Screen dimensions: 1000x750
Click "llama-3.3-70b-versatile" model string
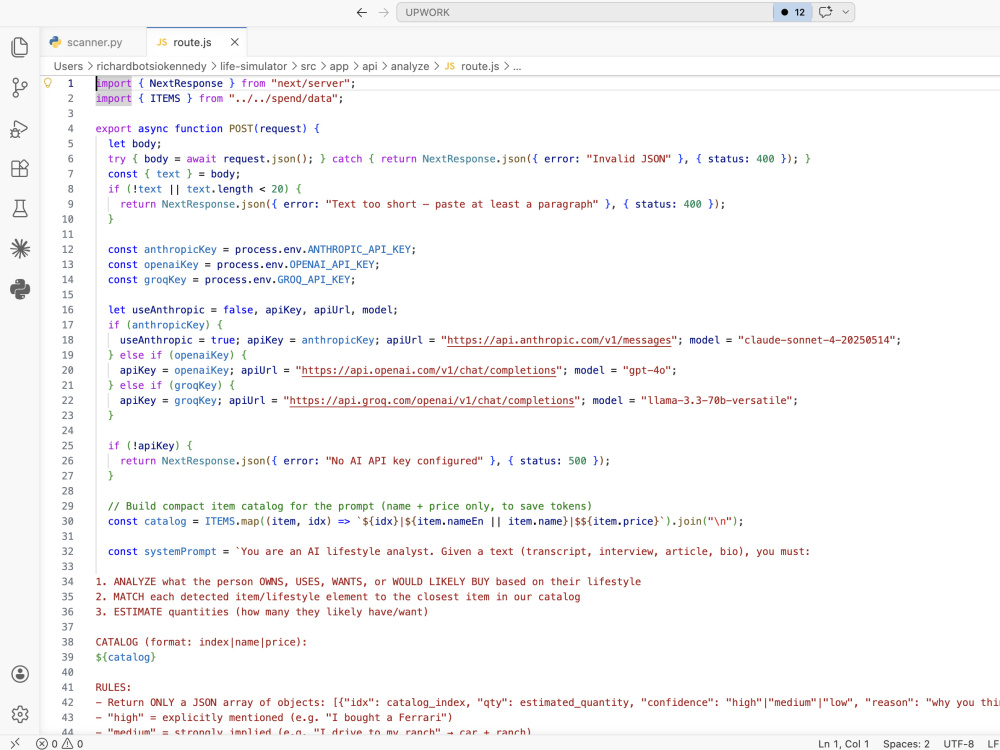coord(717,401)
